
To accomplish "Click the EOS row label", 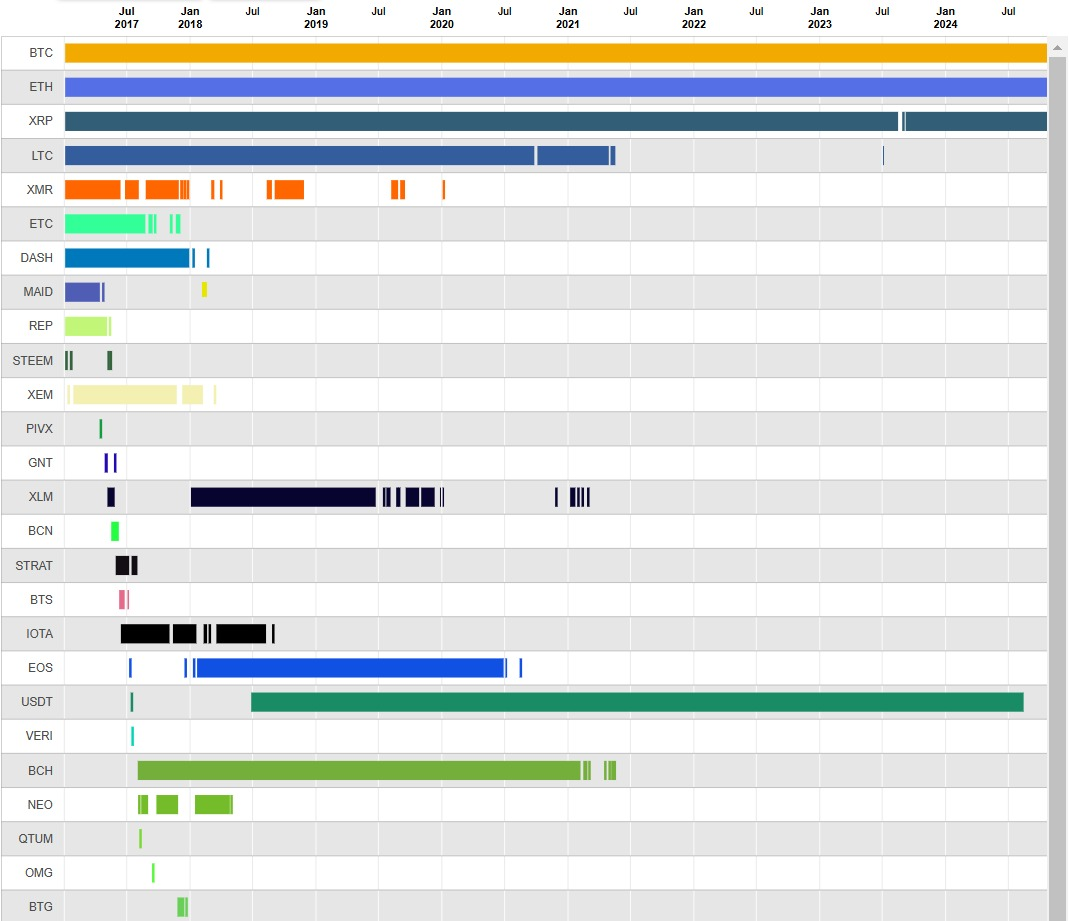I will tap(40, 668).
